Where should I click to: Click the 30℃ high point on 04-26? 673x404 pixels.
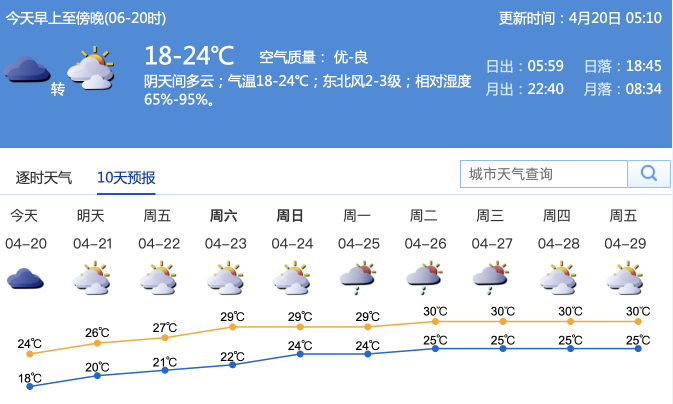click(435, 322)
